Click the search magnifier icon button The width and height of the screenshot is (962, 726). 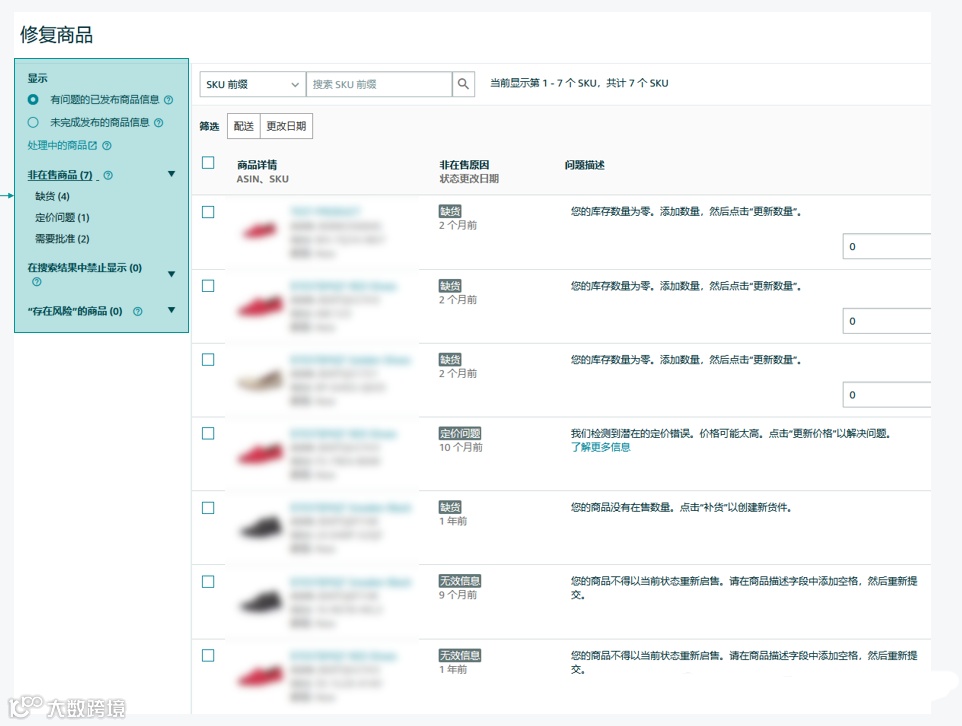tap(463, 84)
